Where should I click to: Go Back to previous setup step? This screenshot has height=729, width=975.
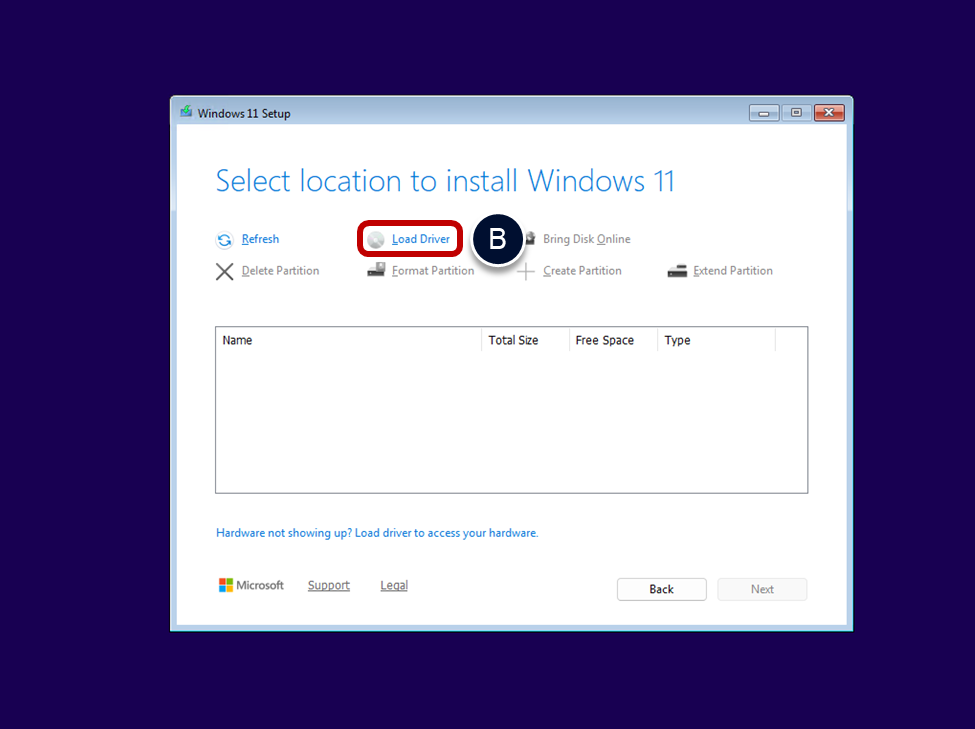(661, 589)
